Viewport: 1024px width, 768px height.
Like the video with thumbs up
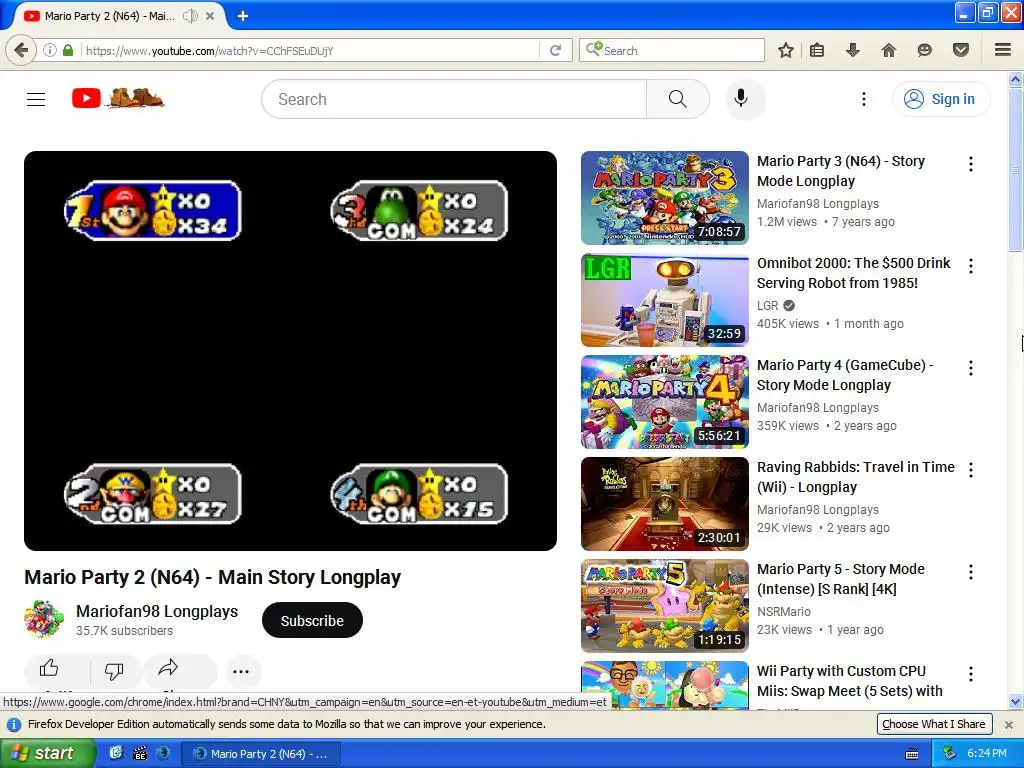coord(49,668)
